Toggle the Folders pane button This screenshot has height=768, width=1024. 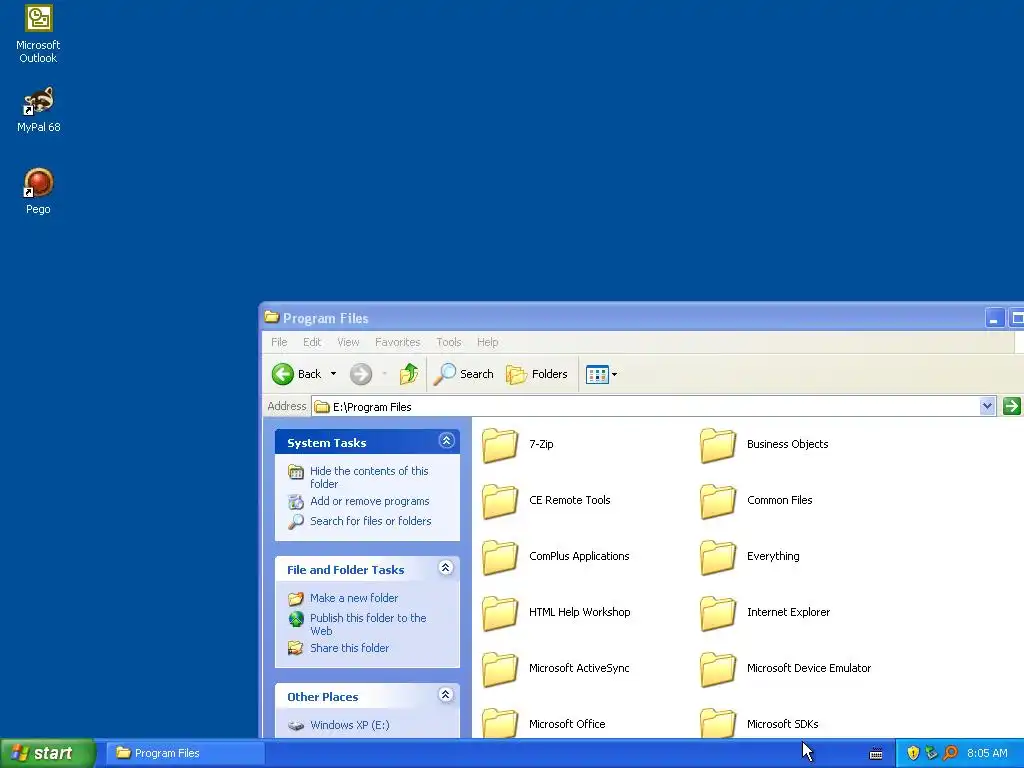537,374
